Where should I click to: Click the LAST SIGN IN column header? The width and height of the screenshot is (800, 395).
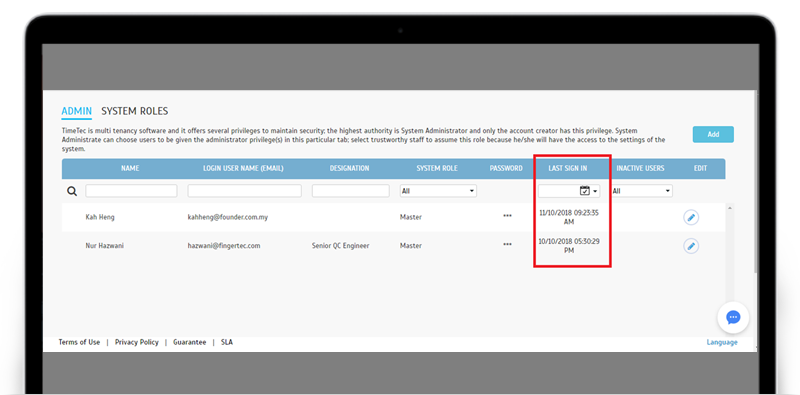pos(568,168)
